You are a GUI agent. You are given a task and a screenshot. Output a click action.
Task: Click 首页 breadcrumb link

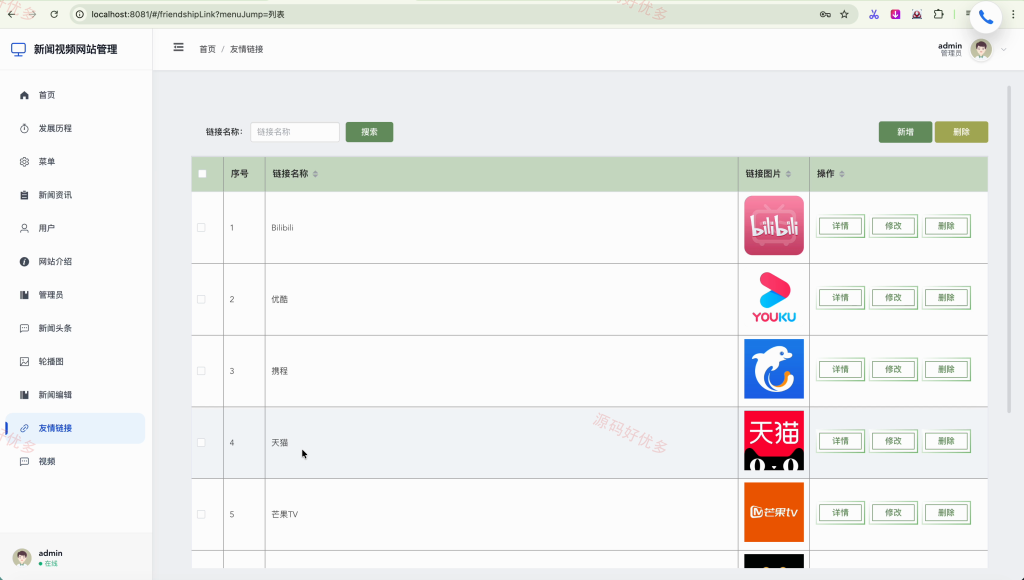coord(208,50)
